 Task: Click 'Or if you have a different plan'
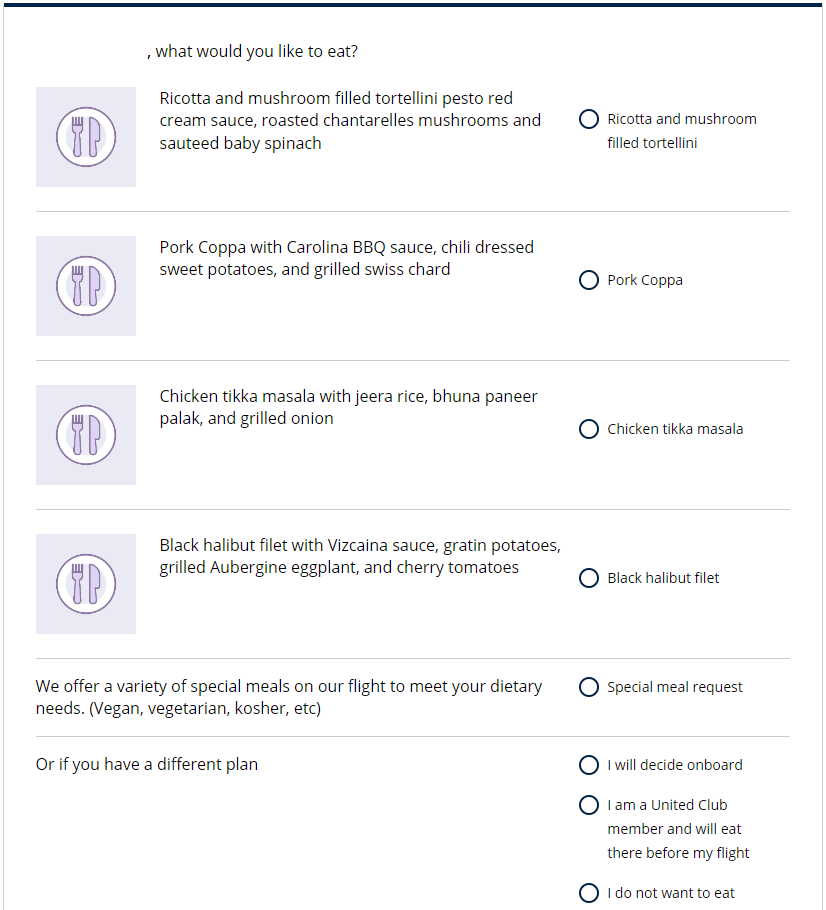pos(147,764)
